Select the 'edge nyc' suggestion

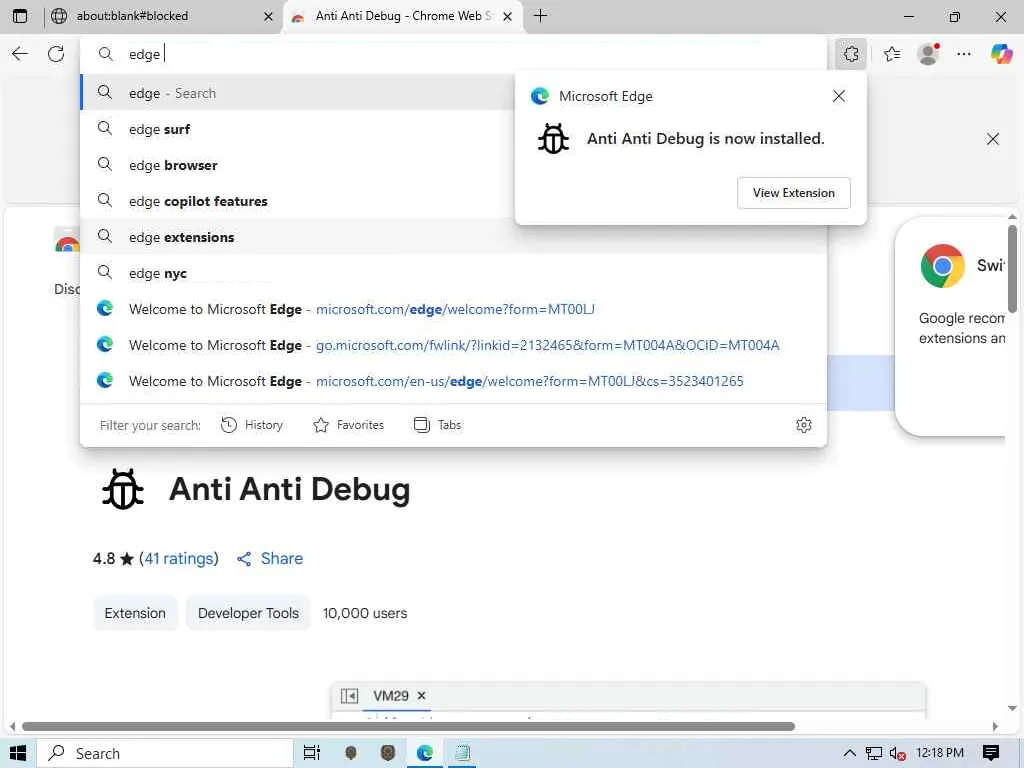453,272
